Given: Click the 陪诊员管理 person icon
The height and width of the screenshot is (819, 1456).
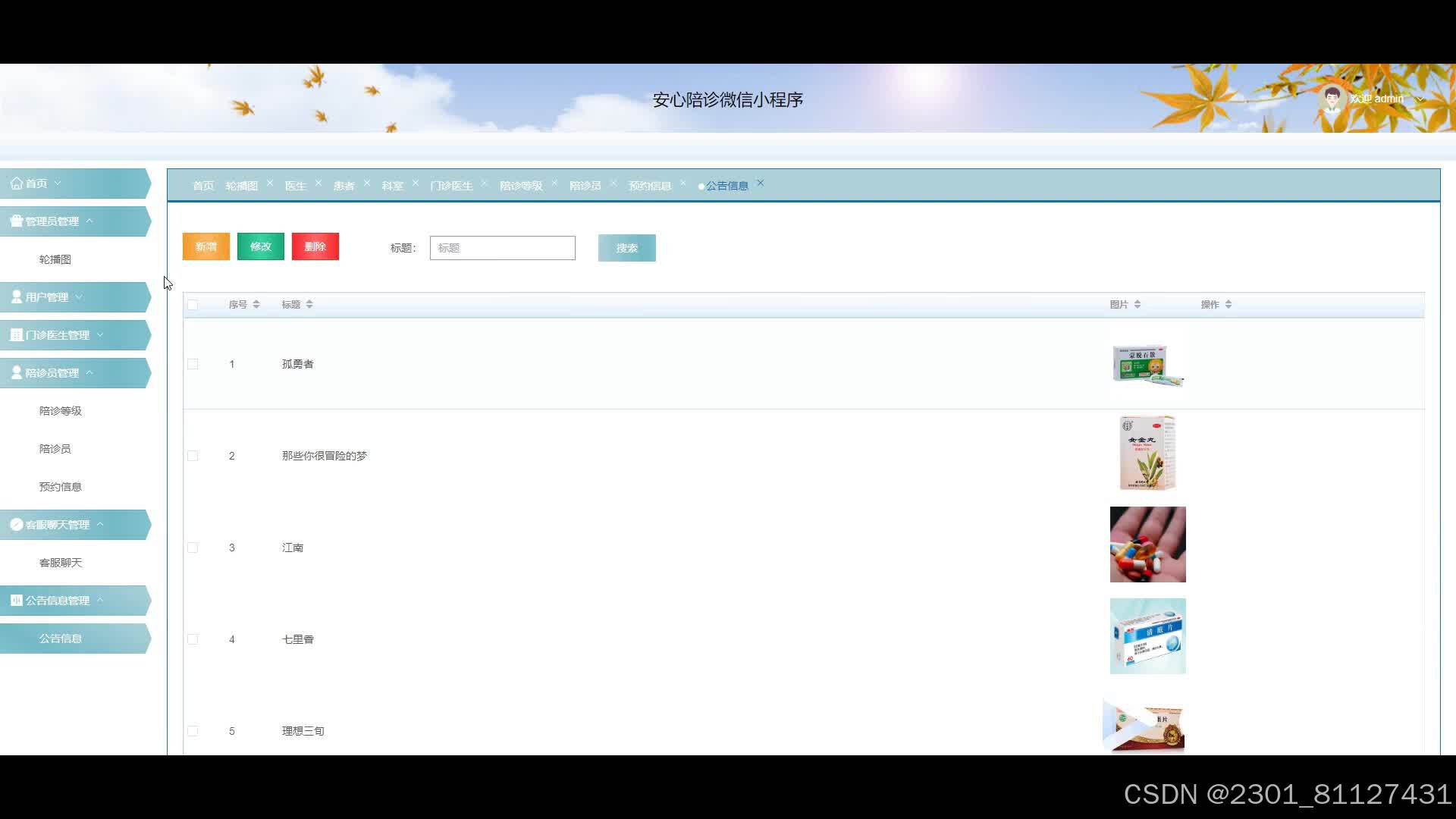Looking at the screenshot, I should (17, 373).
